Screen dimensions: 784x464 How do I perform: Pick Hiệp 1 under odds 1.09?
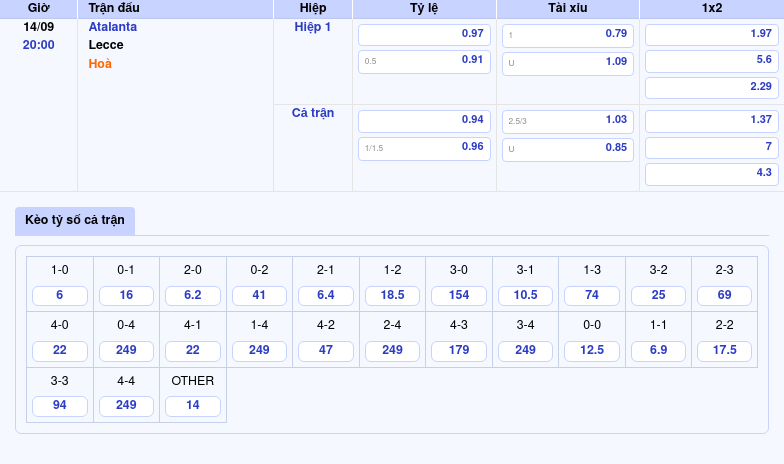[568, 64]
